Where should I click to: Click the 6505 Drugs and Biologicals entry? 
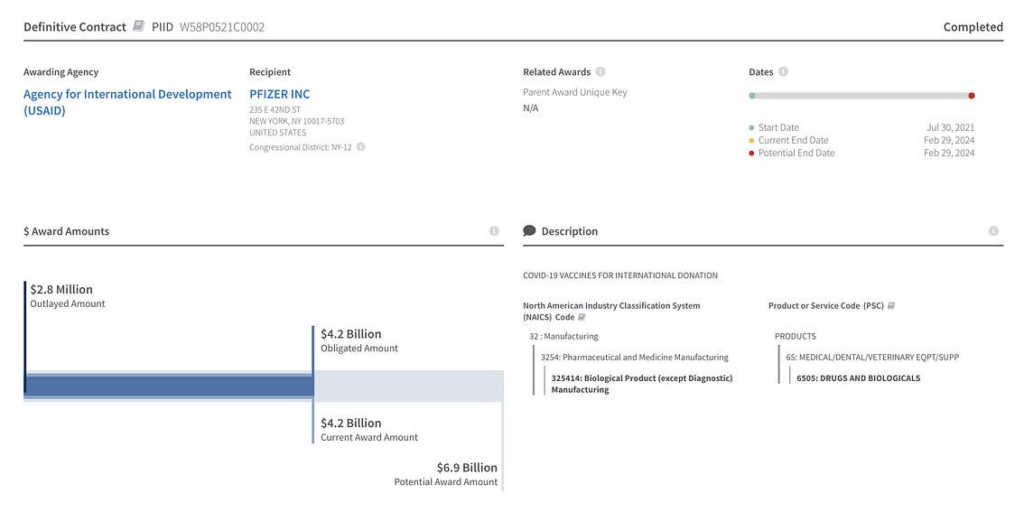coord(858,378)
